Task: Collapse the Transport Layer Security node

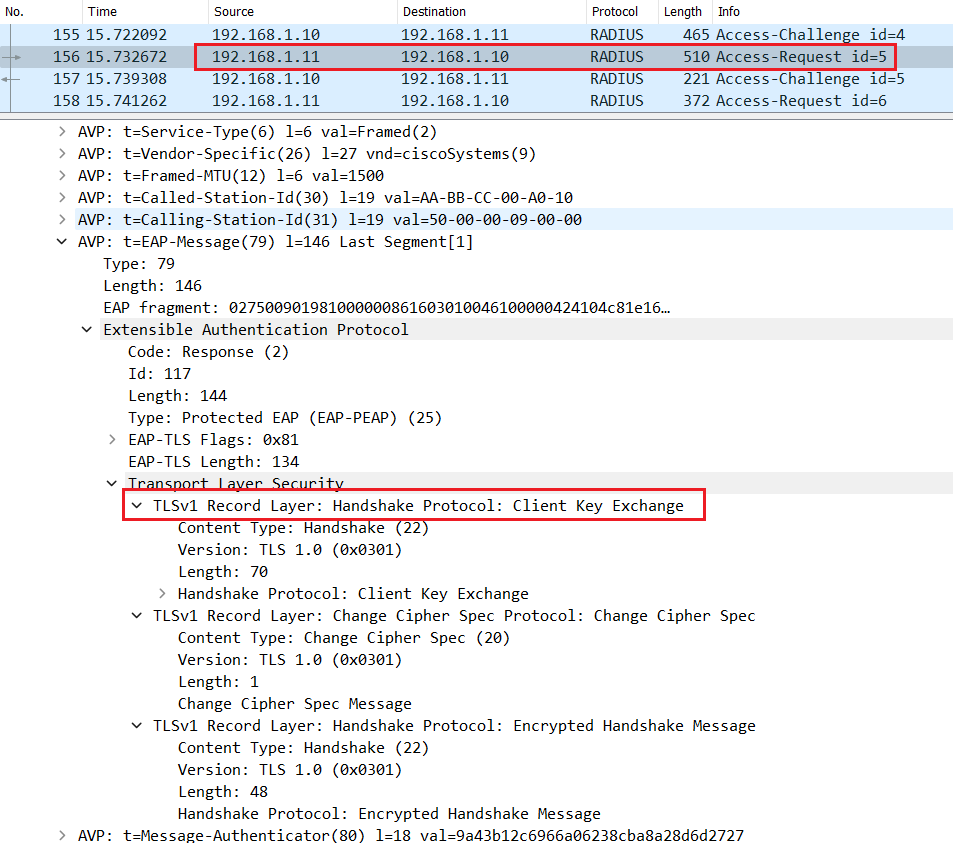Action: (112, 483)
